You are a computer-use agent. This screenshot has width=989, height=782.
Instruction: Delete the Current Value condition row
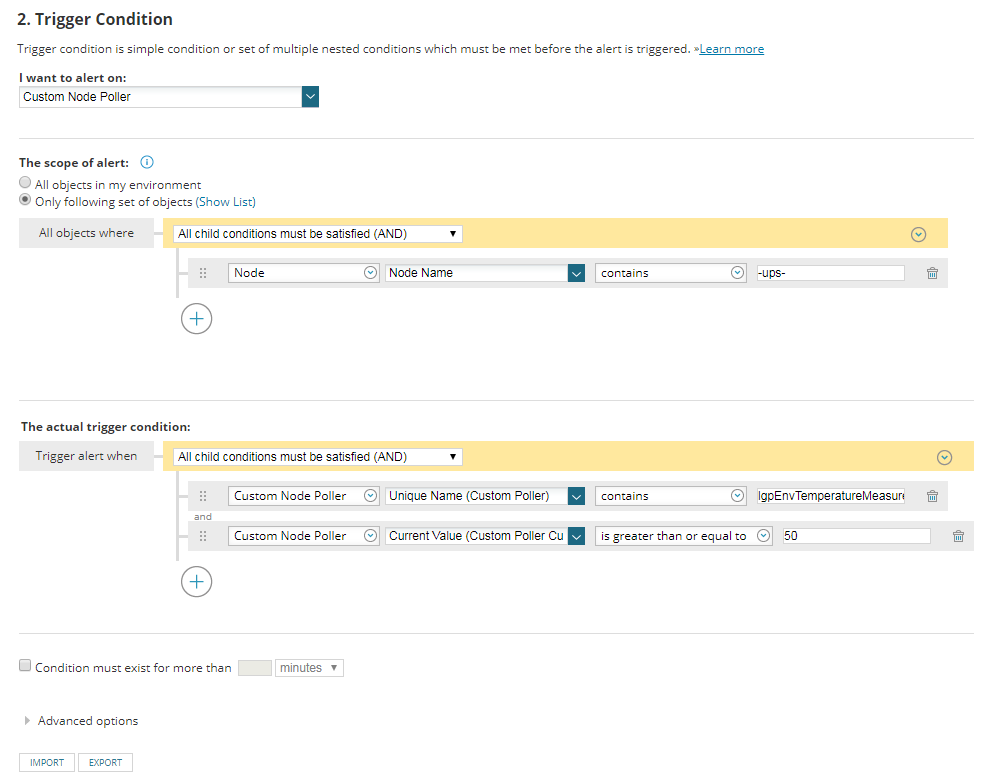pyautogui.click(x=958, y=536)
